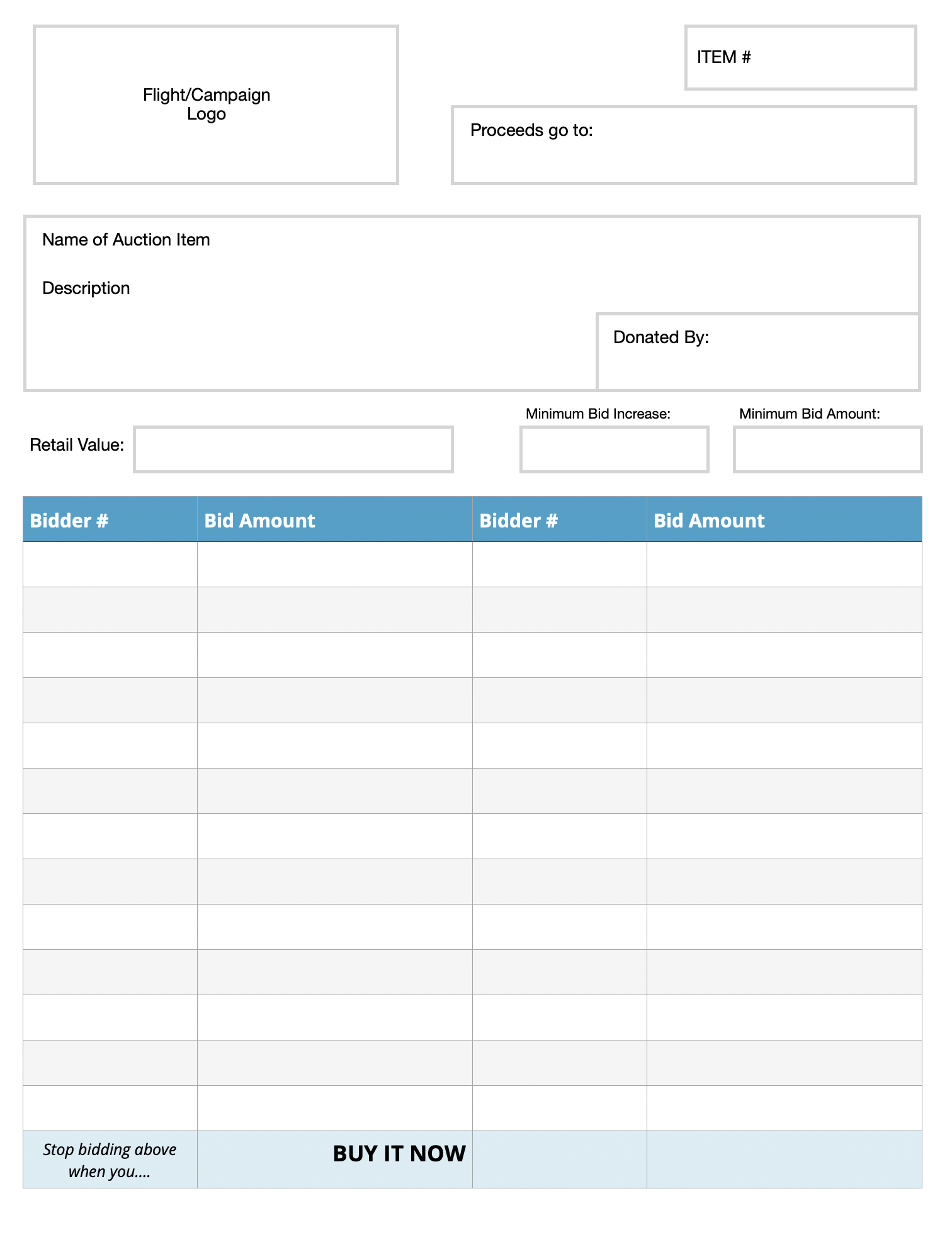Click the left Bidder # column header
952x1235 pixels.
110,519
